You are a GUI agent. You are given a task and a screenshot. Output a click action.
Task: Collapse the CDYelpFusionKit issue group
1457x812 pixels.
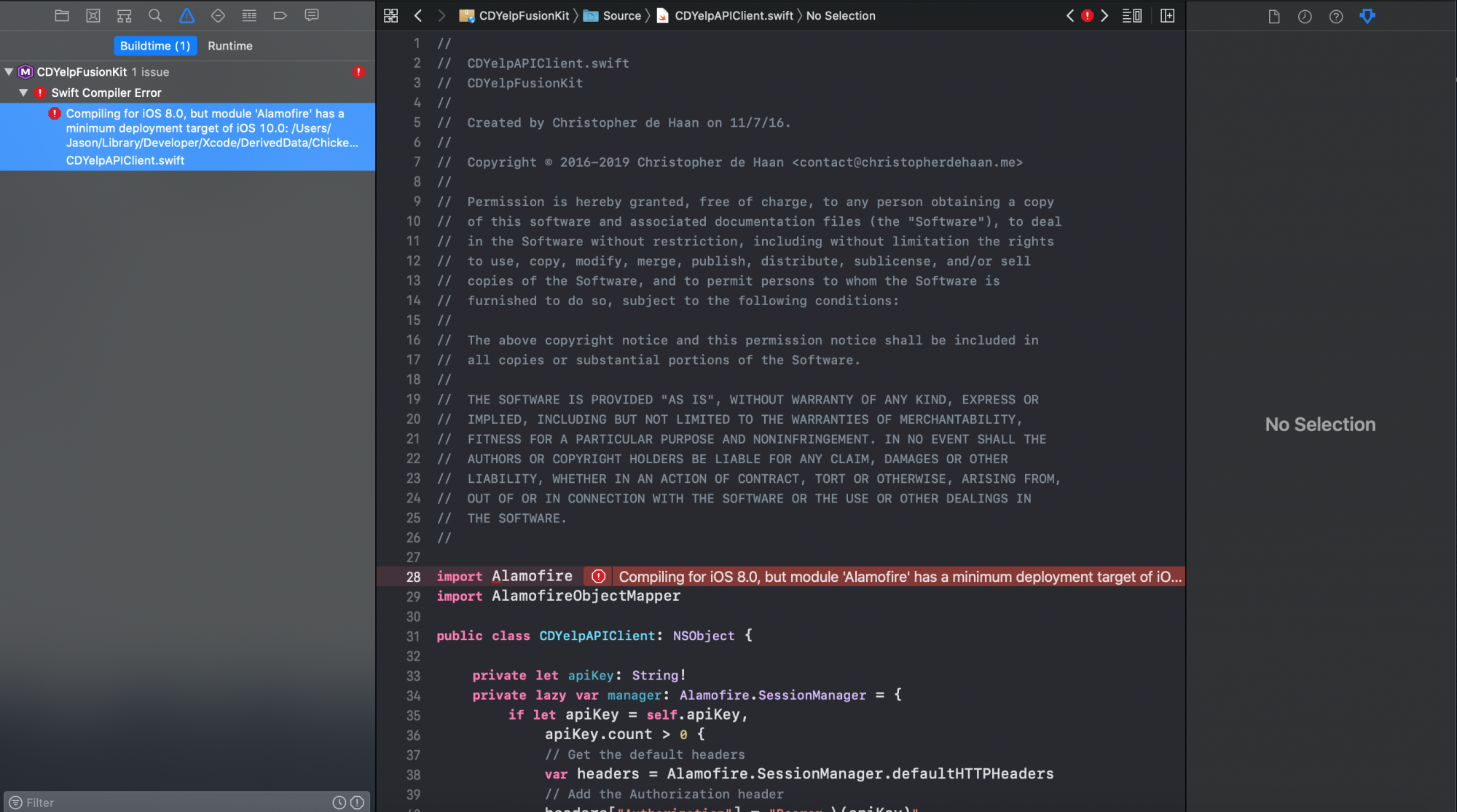[9, 72]
